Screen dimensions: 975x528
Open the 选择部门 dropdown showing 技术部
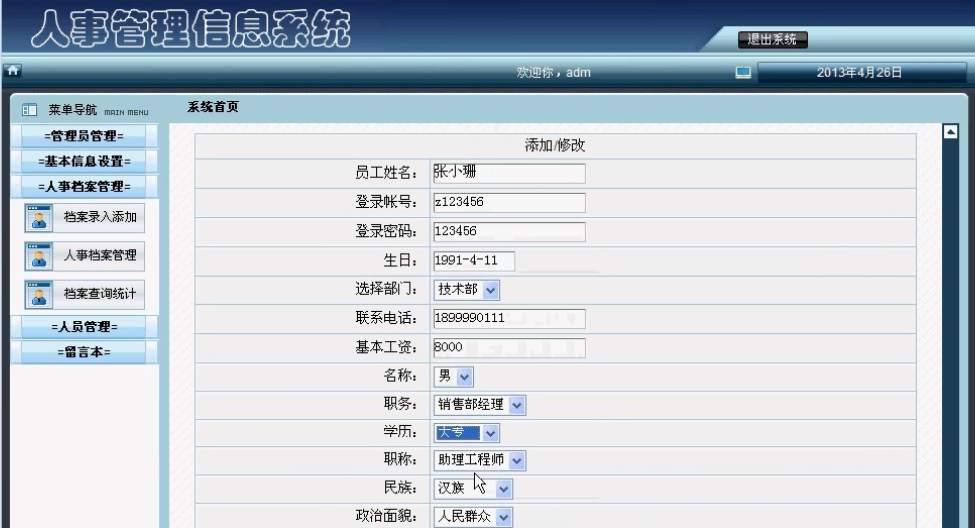pyautogui.click(x=466, y=290)
